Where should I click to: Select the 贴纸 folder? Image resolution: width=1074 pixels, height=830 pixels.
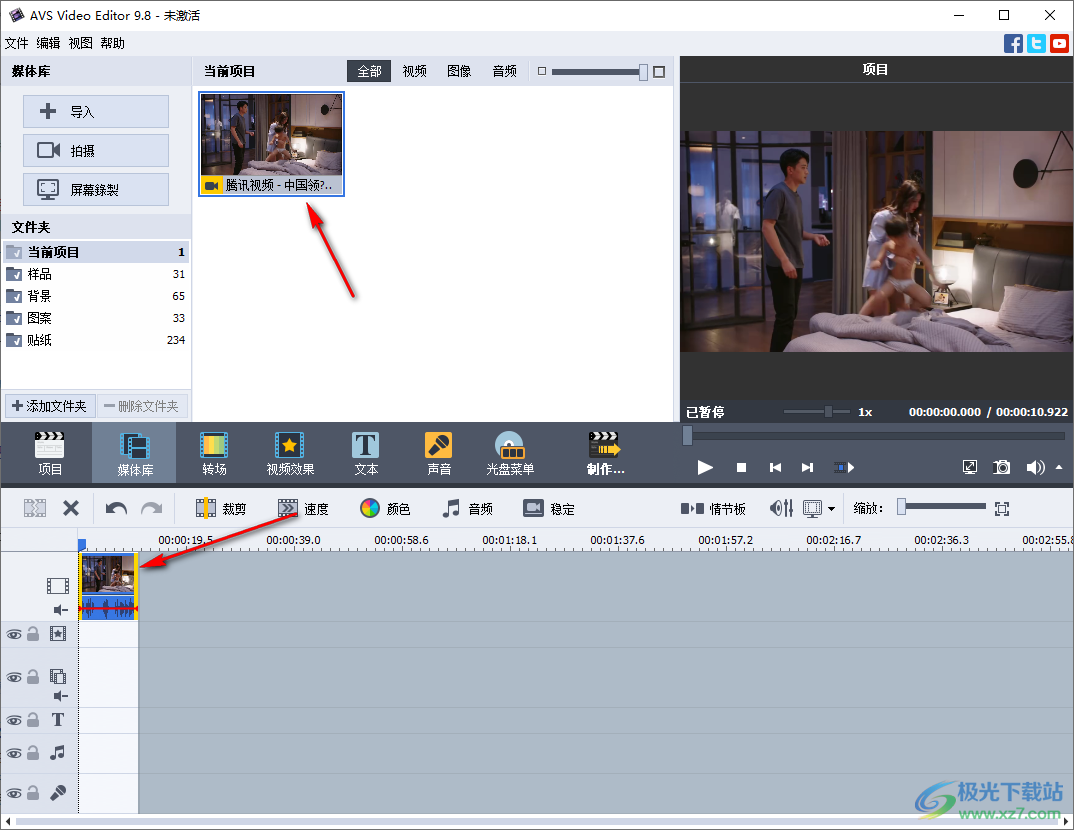coord(96,340)
